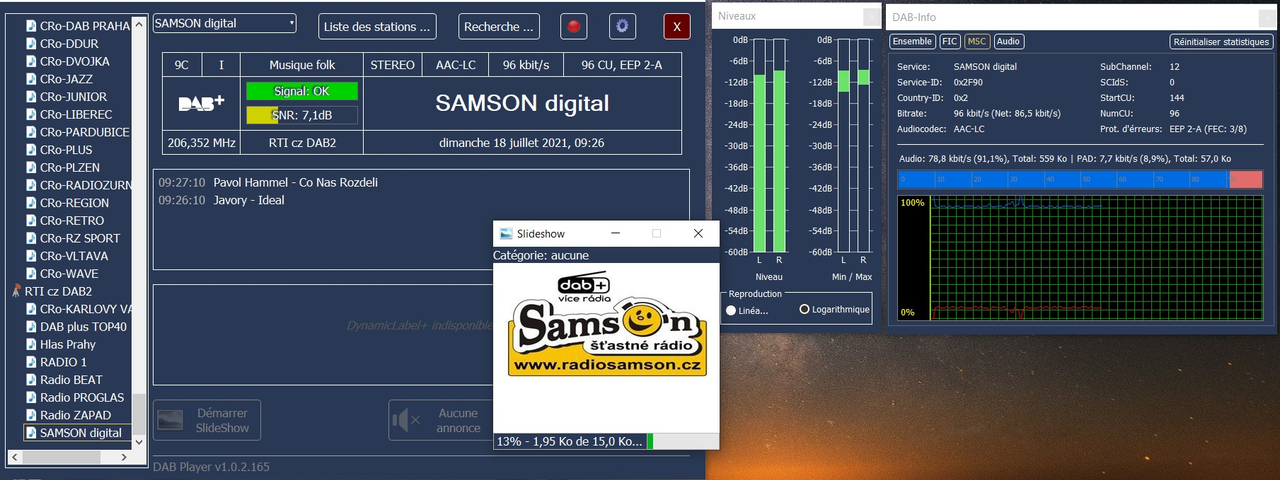Select CRo-VLTAVA in station tree

(74, 256)
